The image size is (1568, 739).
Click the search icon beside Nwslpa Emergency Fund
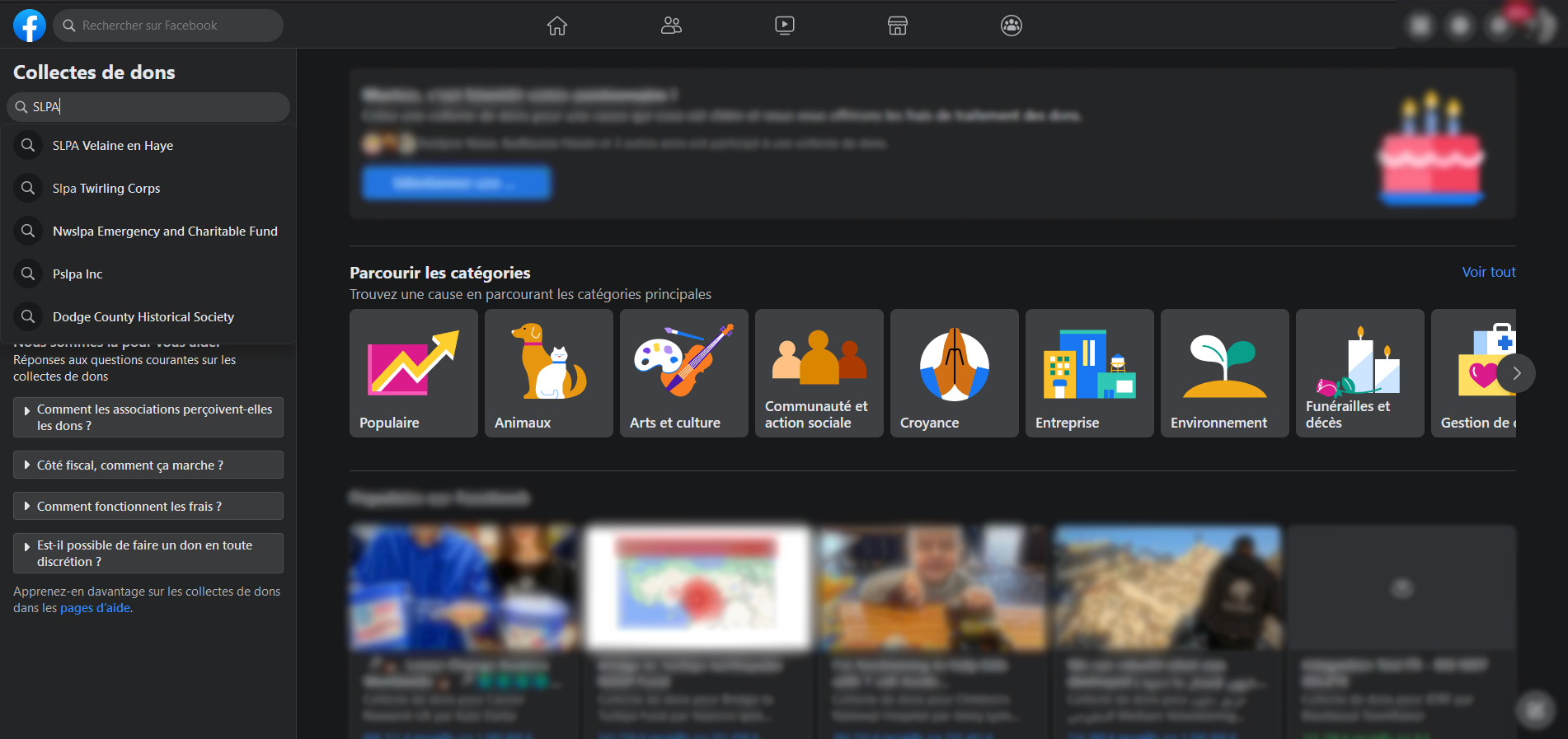pos(28,232)
